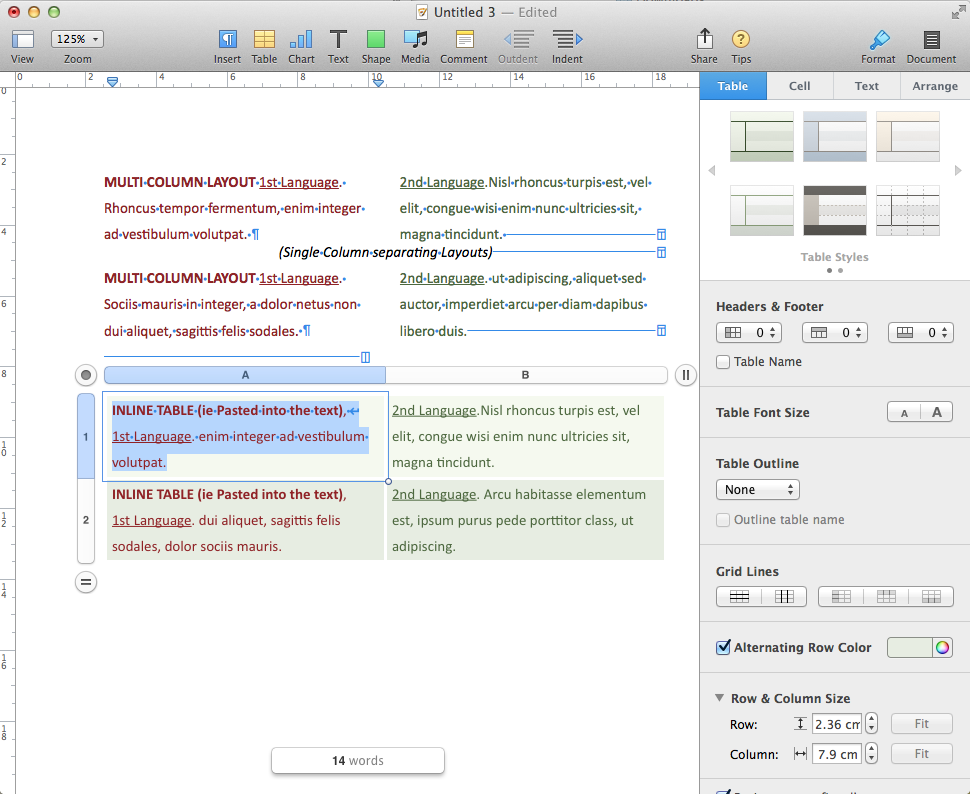The image size is (970, 794).
Task: Enable the Table Name checkbox
Action: click(x=723, y=362)
